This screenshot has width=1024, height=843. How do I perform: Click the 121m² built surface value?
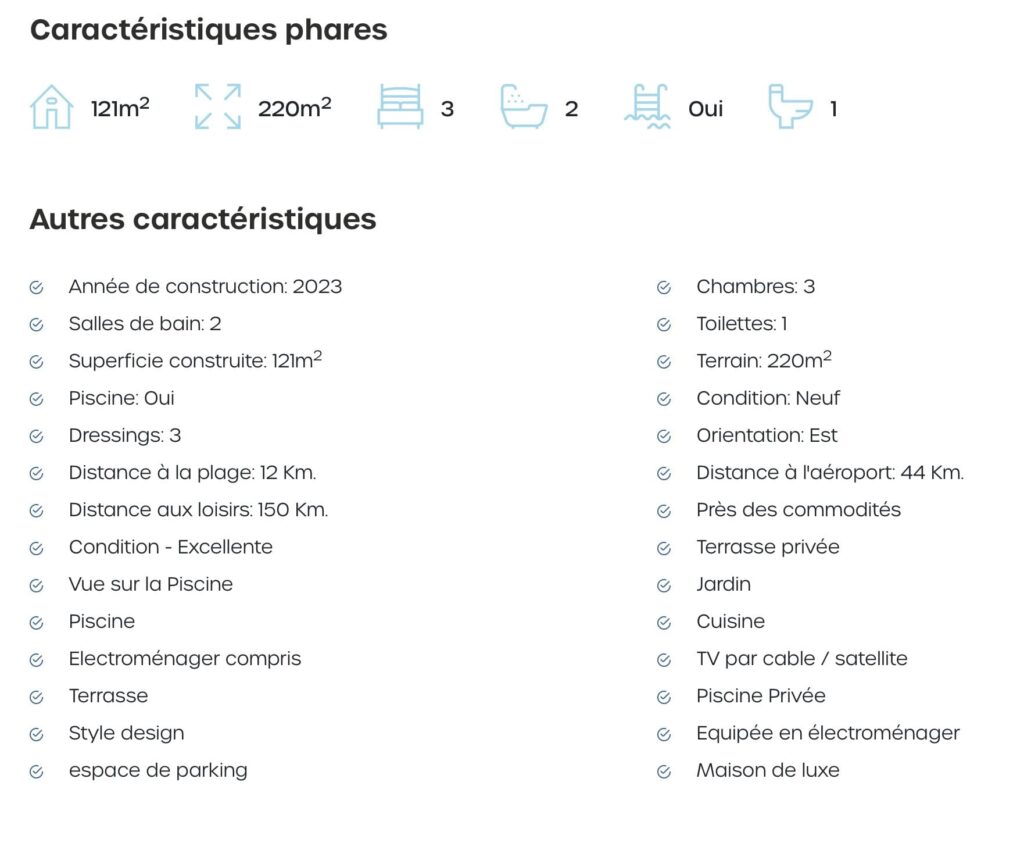pyautogui.click(x=120, y=108)
